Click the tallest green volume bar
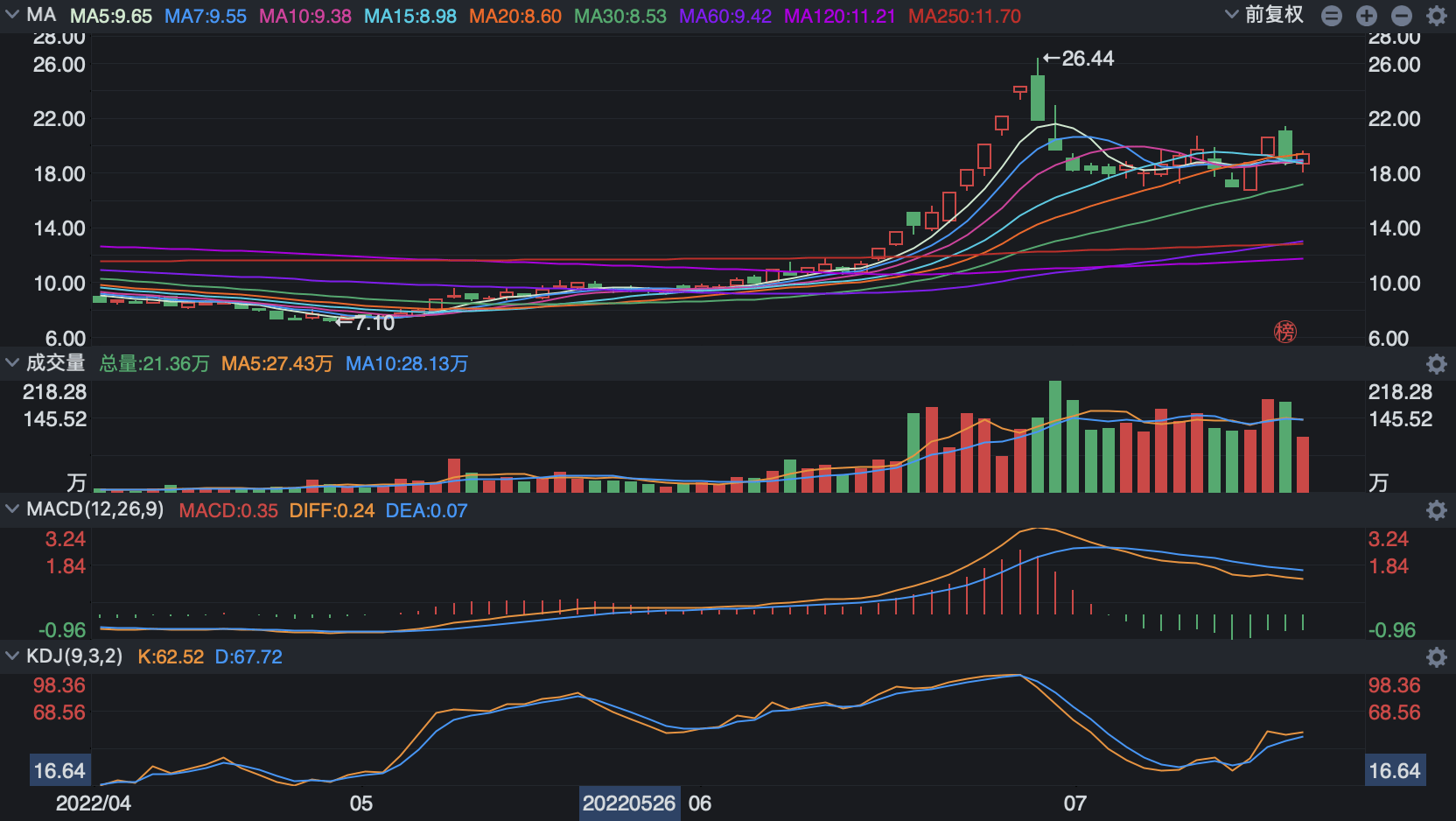 point(1055,436)
